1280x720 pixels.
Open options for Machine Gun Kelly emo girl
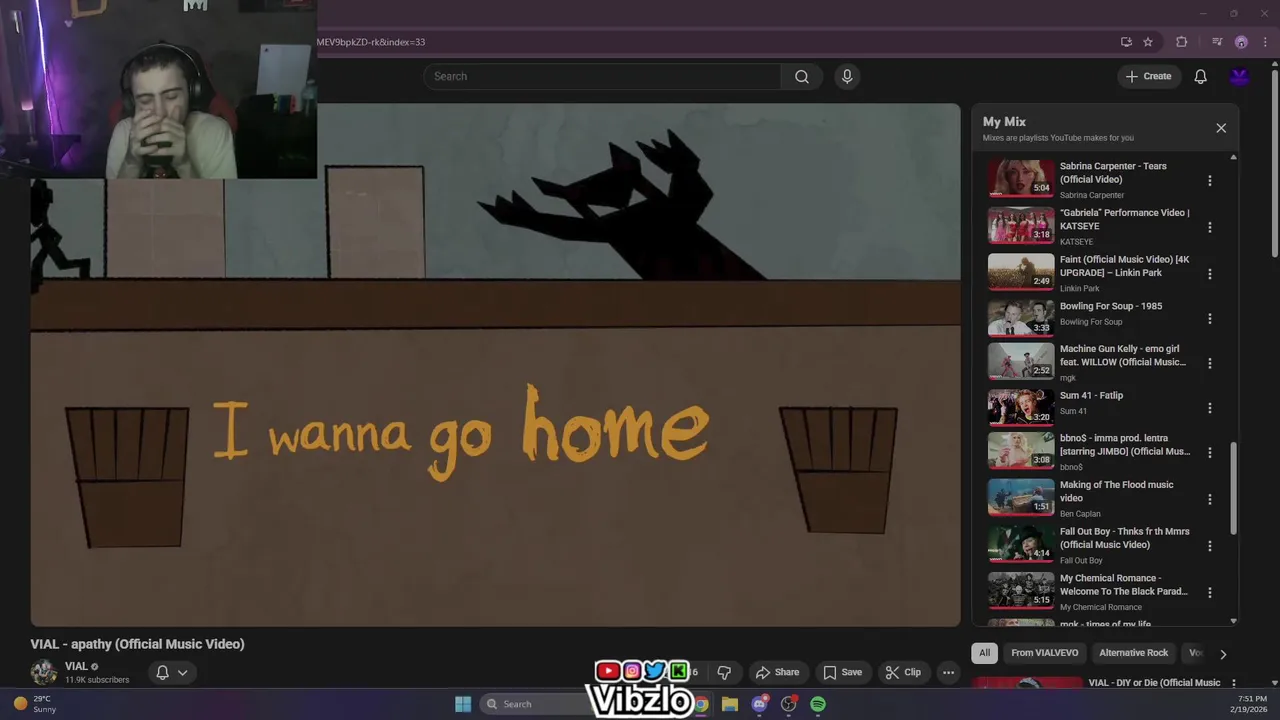pos(1209,363)
